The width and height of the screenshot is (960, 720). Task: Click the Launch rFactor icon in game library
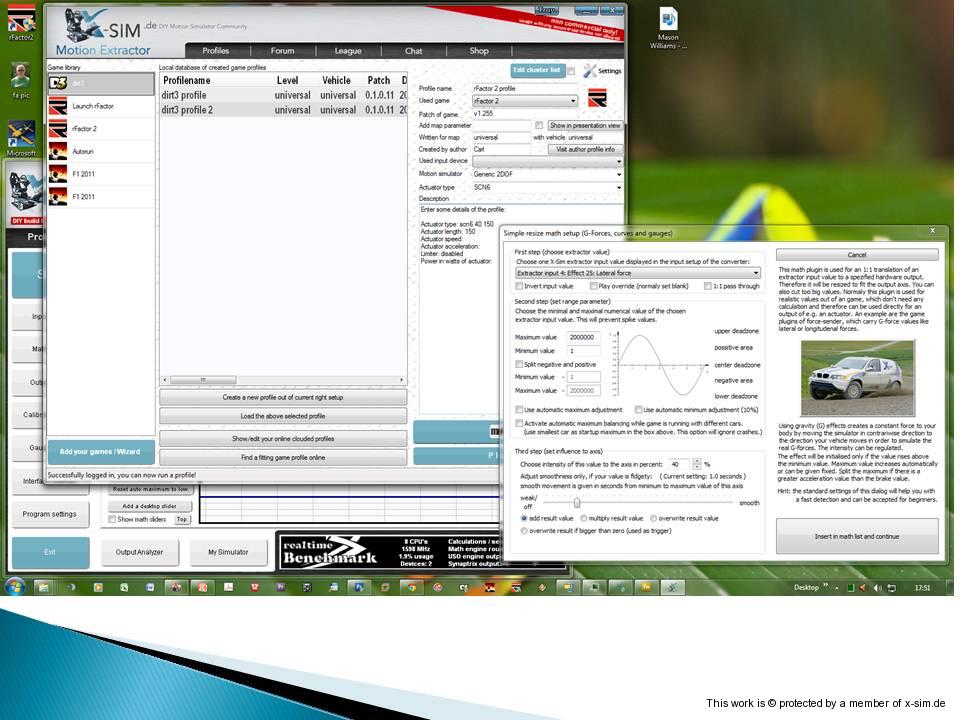pyautogui.click(x=58, y=106)
